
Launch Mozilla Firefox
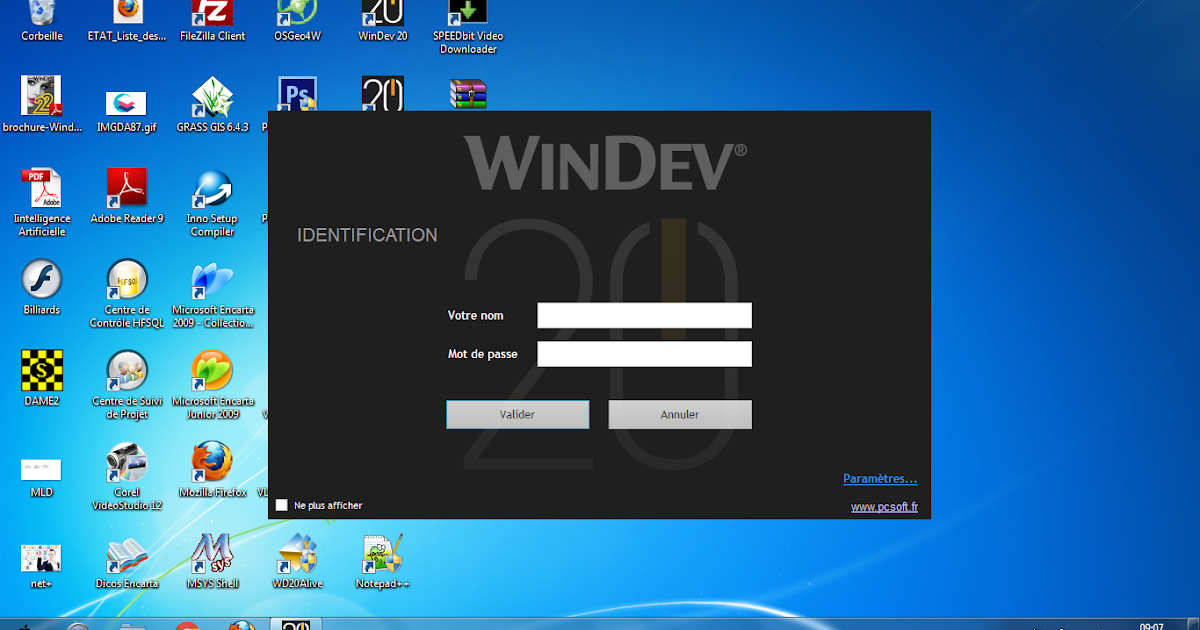coord(212,465)
